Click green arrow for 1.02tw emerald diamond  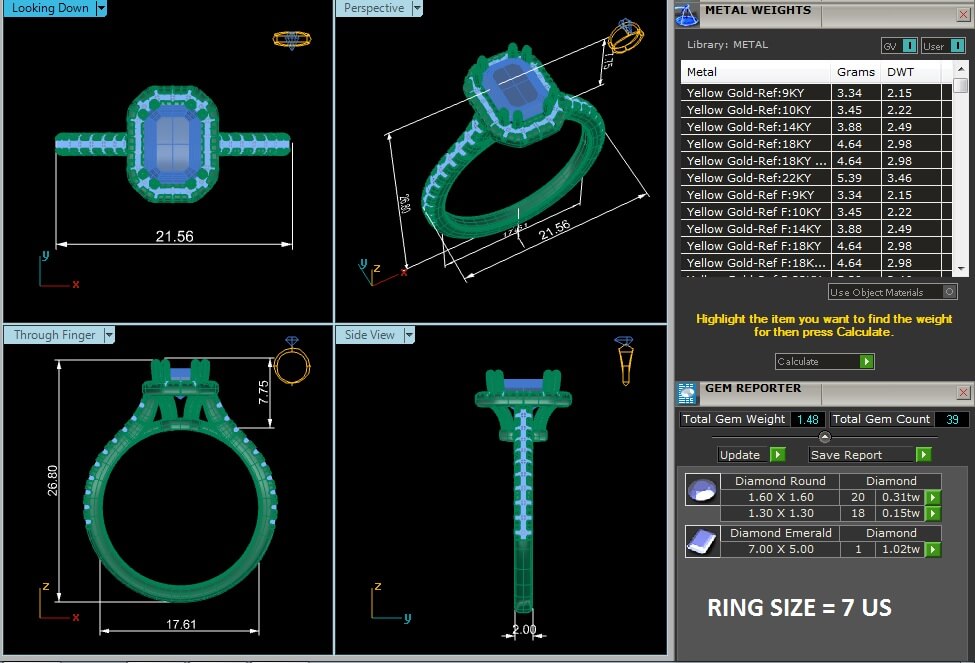[x=933, y=549]
